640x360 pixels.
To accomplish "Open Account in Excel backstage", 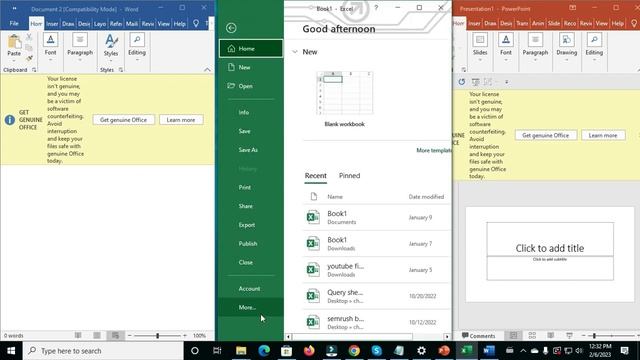I will [251, 289].
